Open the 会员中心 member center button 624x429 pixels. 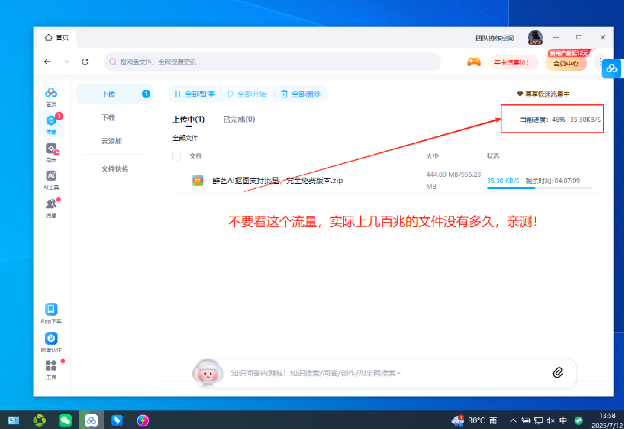566,63
